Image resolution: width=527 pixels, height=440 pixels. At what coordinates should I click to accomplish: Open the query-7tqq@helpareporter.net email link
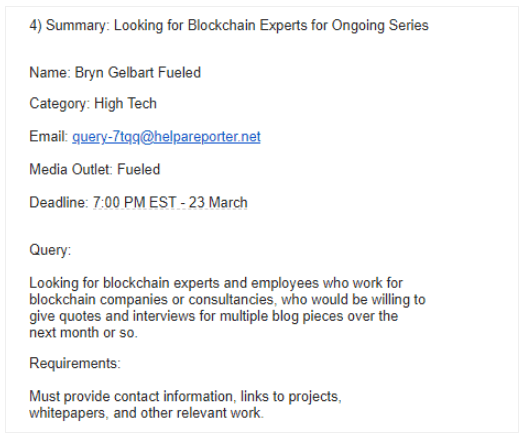point(166,137)
